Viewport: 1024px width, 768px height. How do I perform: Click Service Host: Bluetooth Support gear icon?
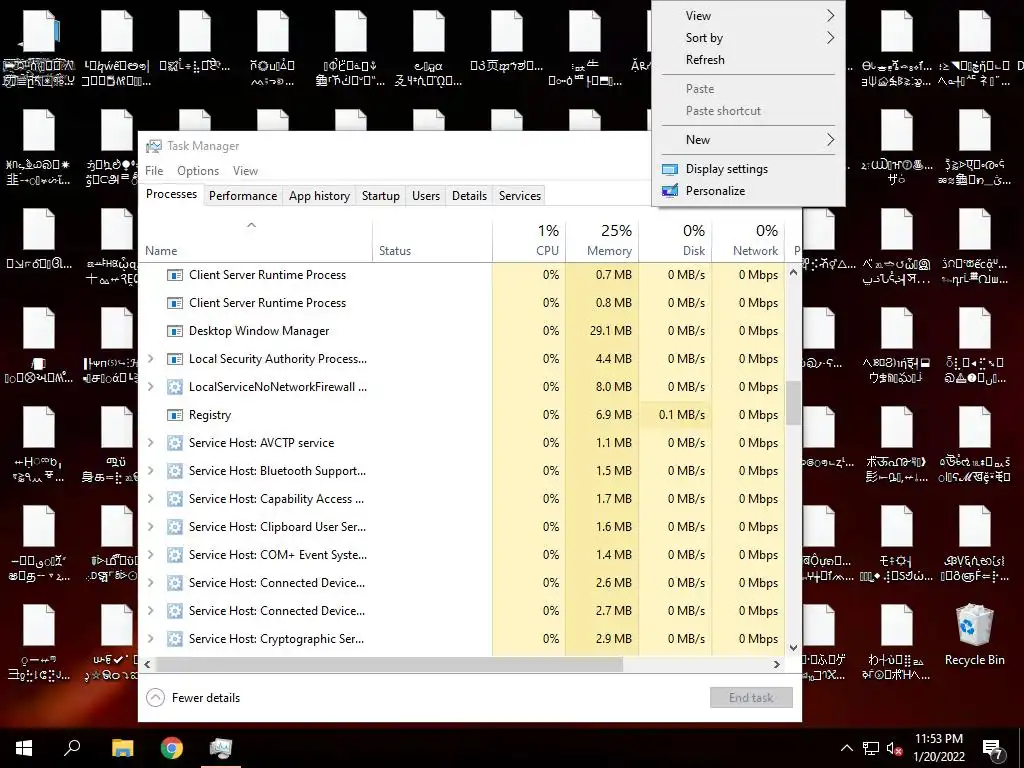pyautogui.click(x=174, y=471)
